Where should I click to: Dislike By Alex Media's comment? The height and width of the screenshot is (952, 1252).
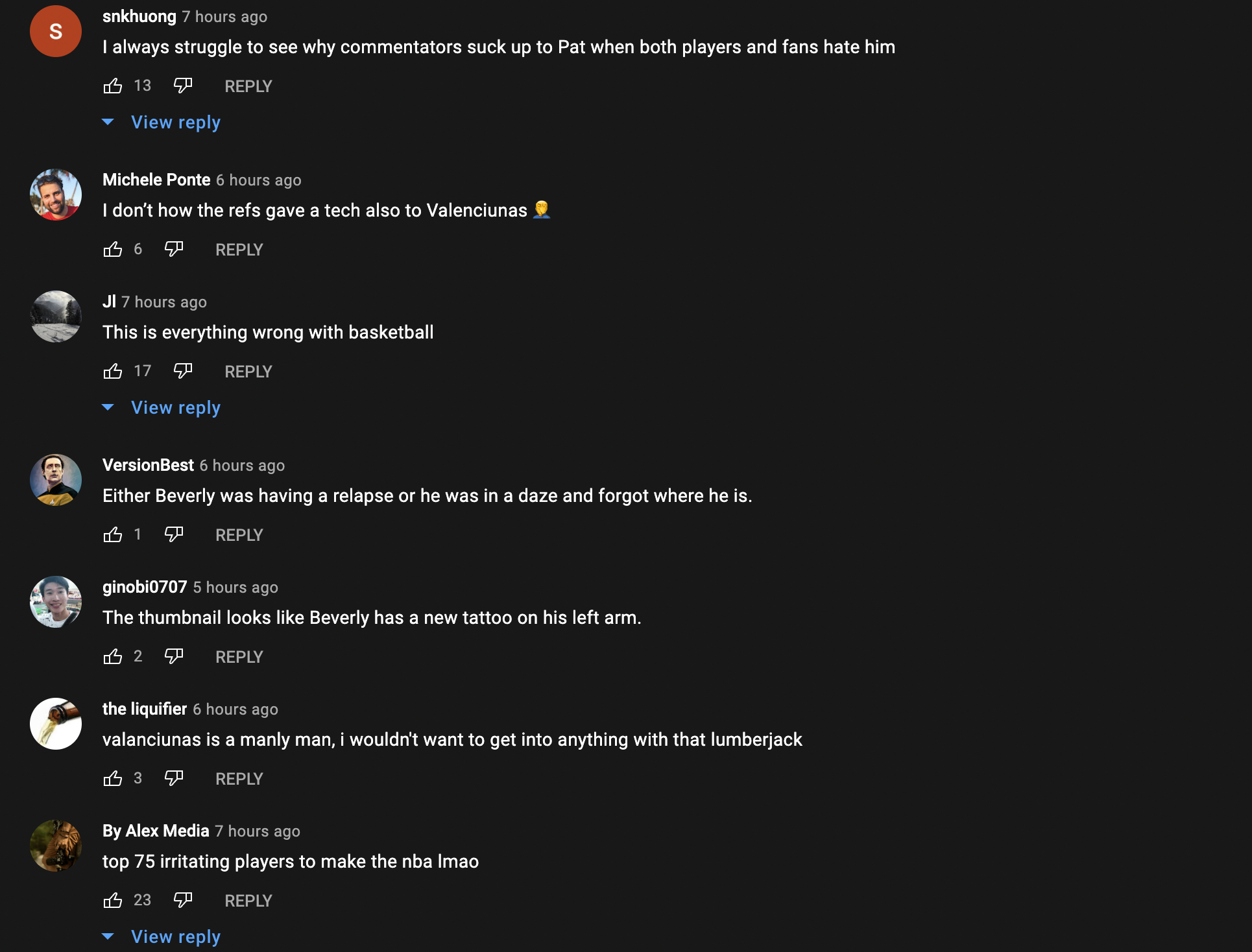(x=183, y=900)
